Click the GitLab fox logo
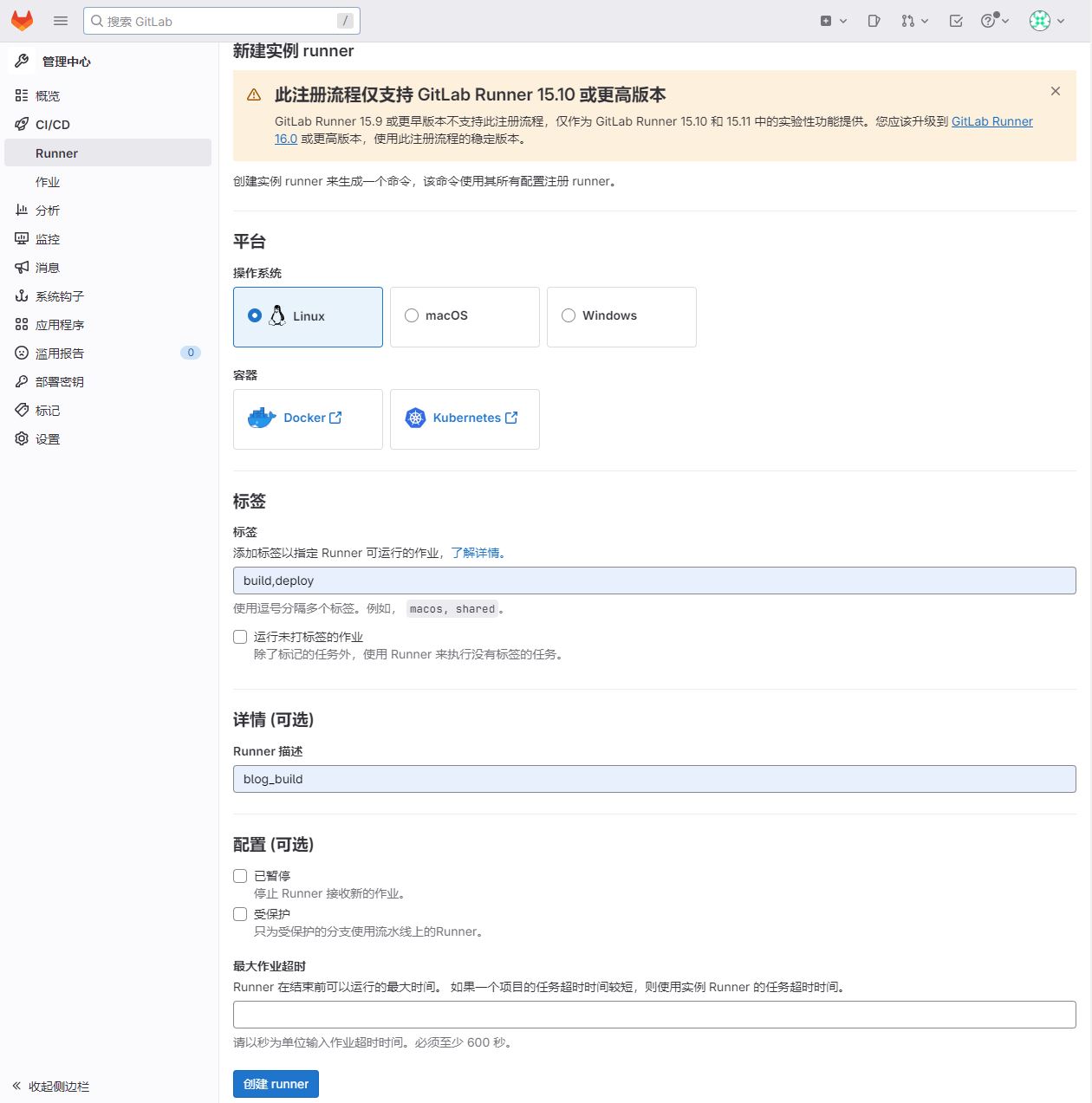1092x1103 pixels. (22, 21)
